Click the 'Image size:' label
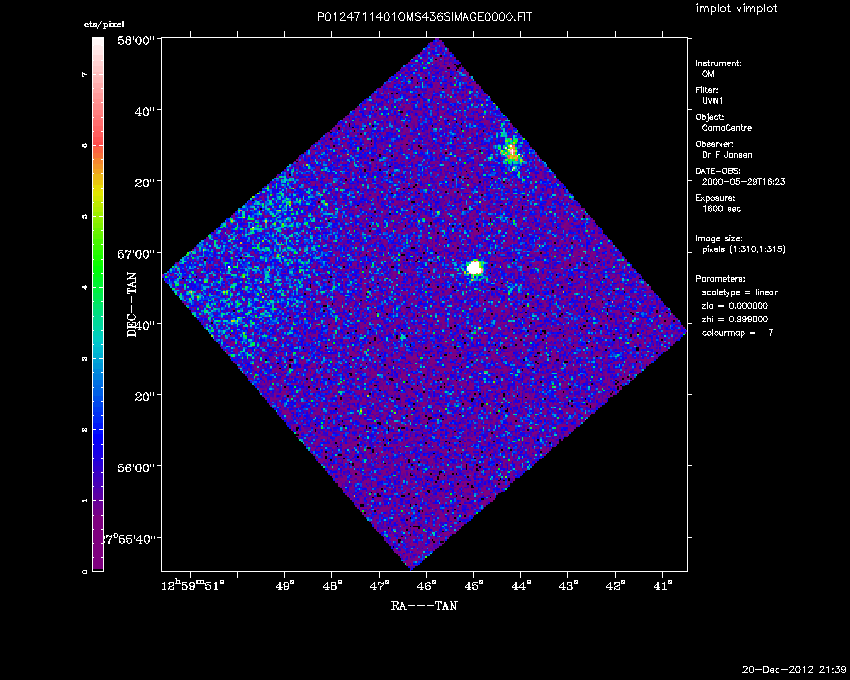Image resolution: width=850 pixels, height=680 pixels. [719, 239]
